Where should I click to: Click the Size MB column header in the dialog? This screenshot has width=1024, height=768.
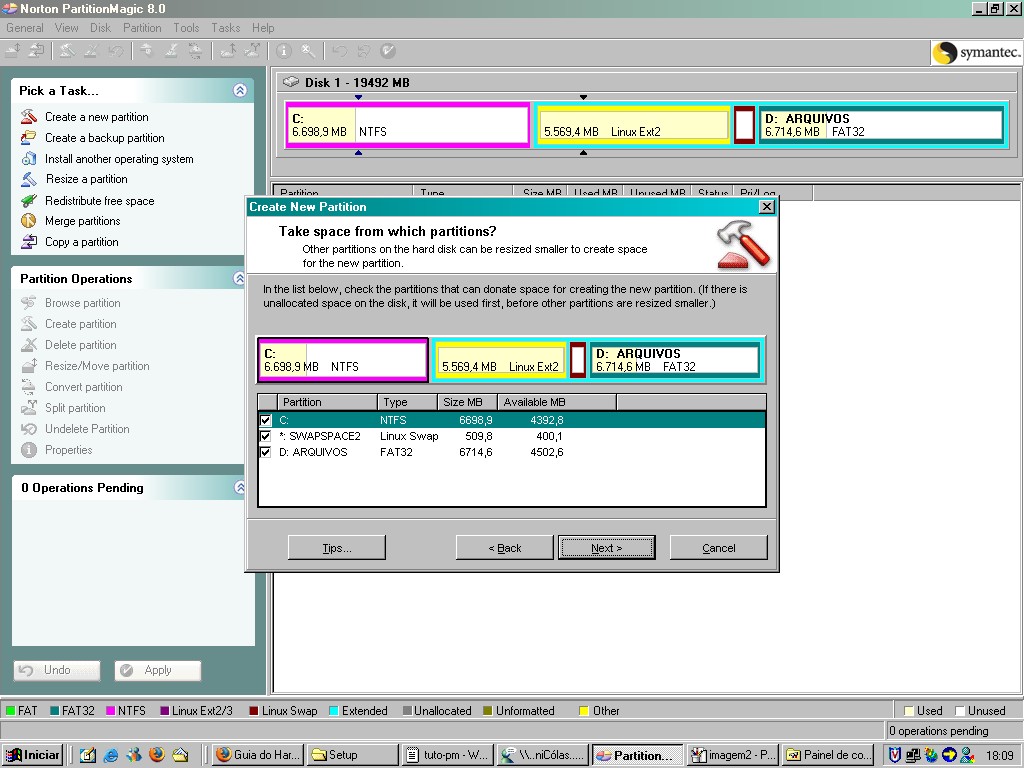point(468,402)
